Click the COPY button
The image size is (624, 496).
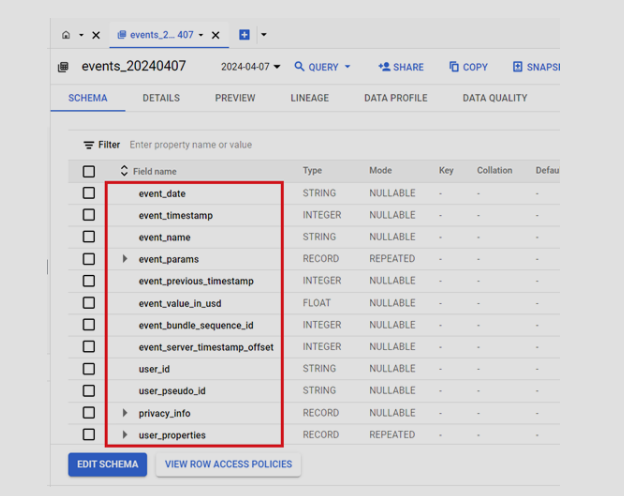click(x=468, y=67)
